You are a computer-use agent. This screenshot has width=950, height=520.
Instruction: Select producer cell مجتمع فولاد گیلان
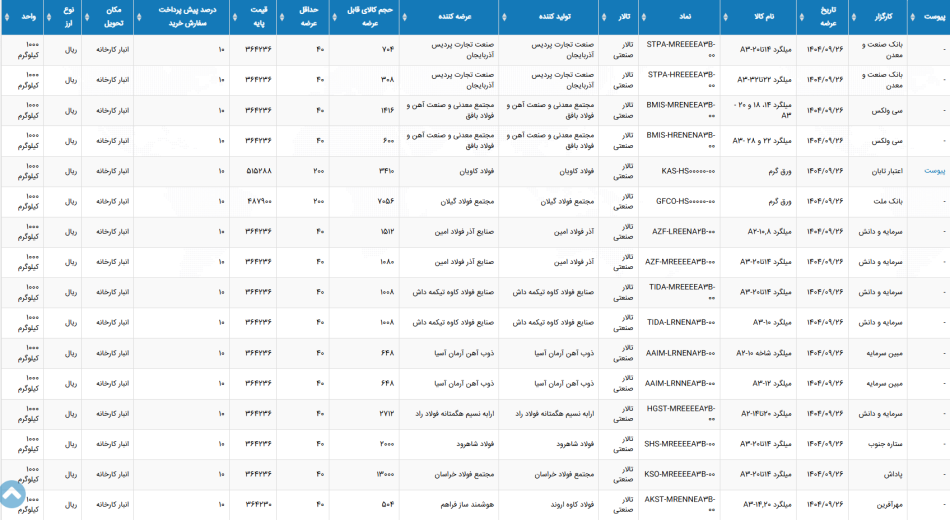(549, 202)
